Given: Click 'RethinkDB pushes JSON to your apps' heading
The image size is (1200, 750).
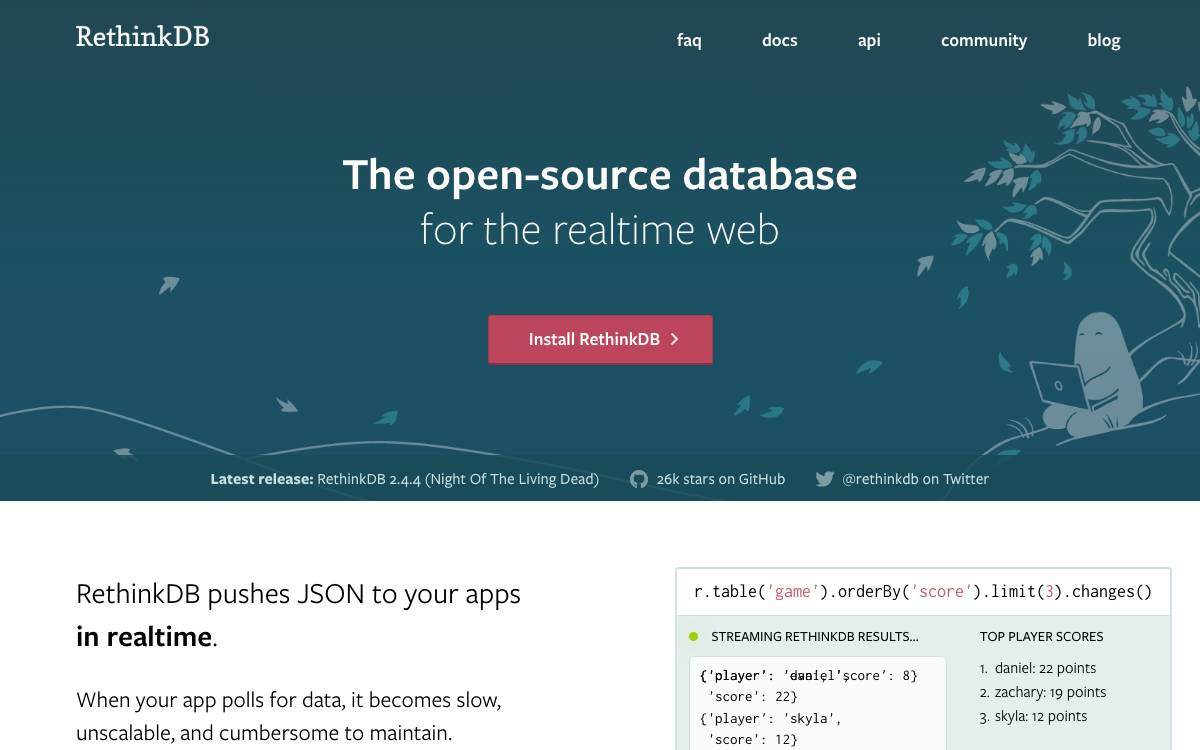Looking at the screenshot, I should tap(298, 594).
